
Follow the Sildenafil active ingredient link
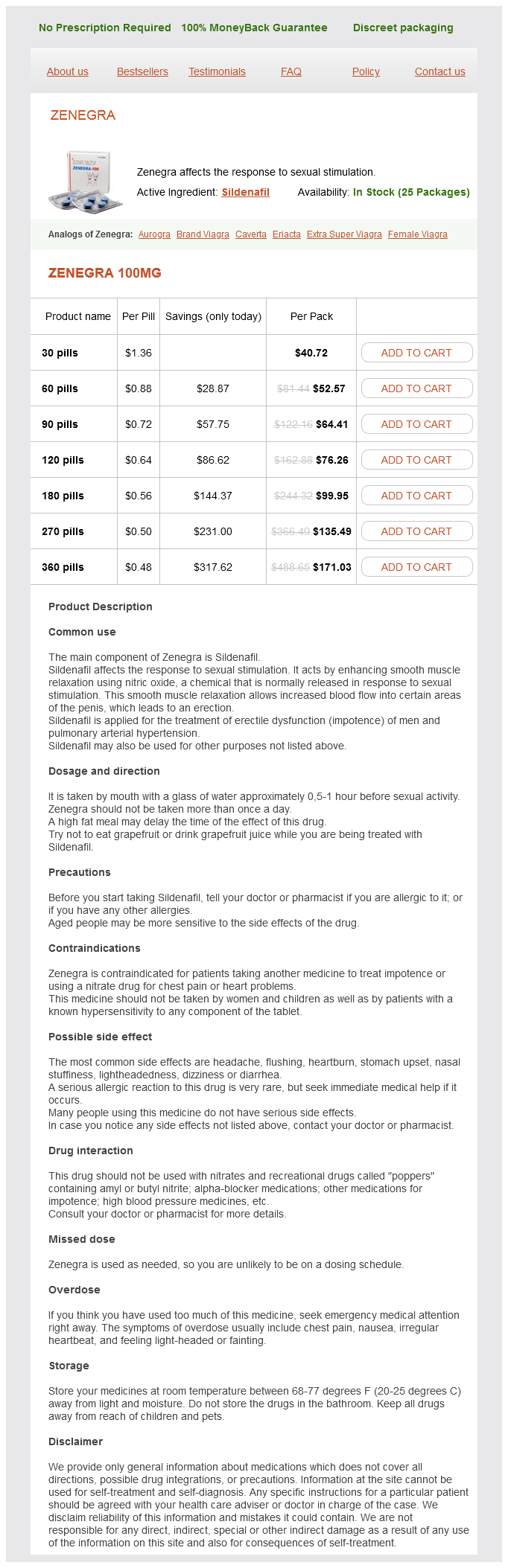coord(246,192)
